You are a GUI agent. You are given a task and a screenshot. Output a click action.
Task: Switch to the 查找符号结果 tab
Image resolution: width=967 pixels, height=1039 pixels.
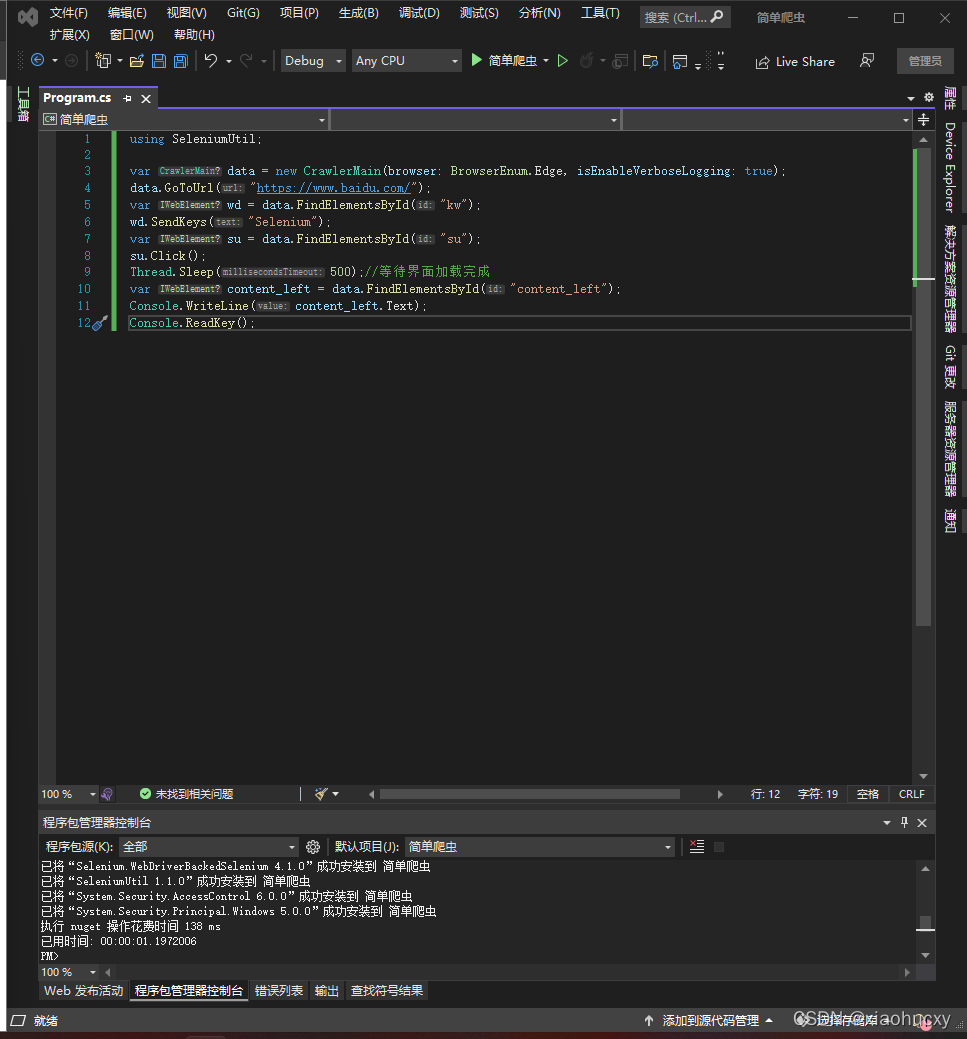(387, 991)
